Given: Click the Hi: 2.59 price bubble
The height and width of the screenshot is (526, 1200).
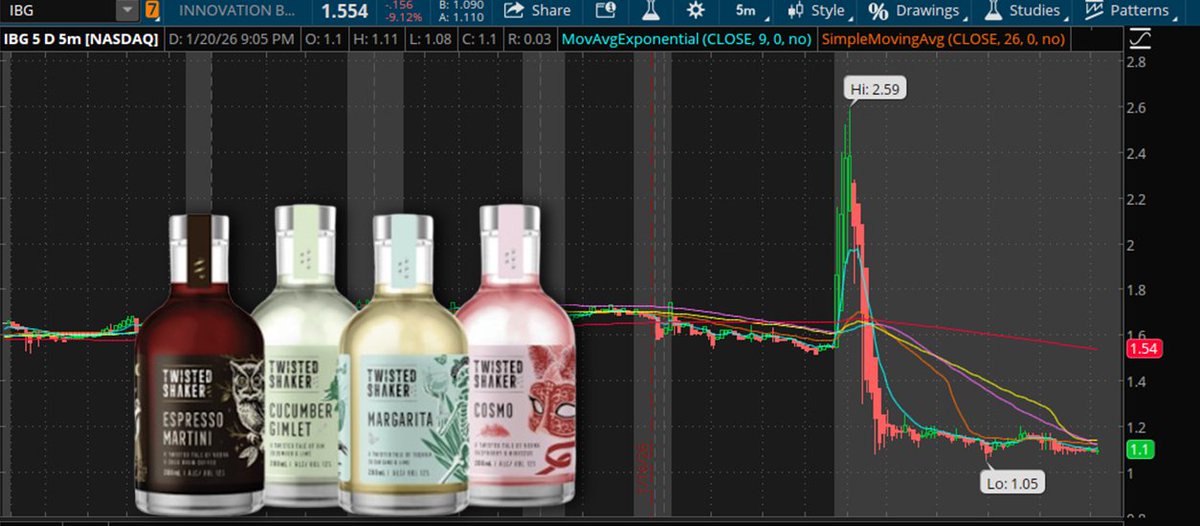Looking at the screenshot, I should tap(876, 89).
